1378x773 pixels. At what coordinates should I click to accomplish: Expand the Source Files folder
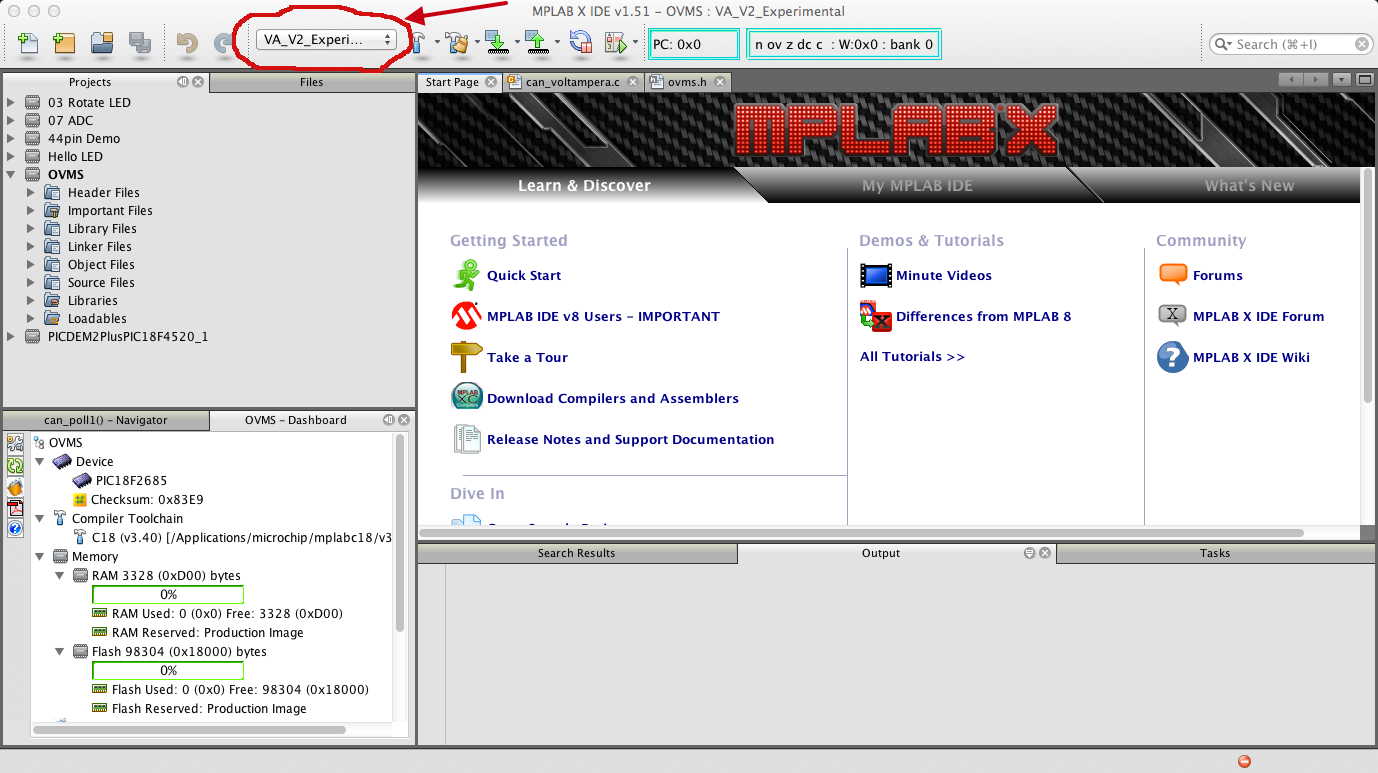pyautogui.click(x=31, y=283)
